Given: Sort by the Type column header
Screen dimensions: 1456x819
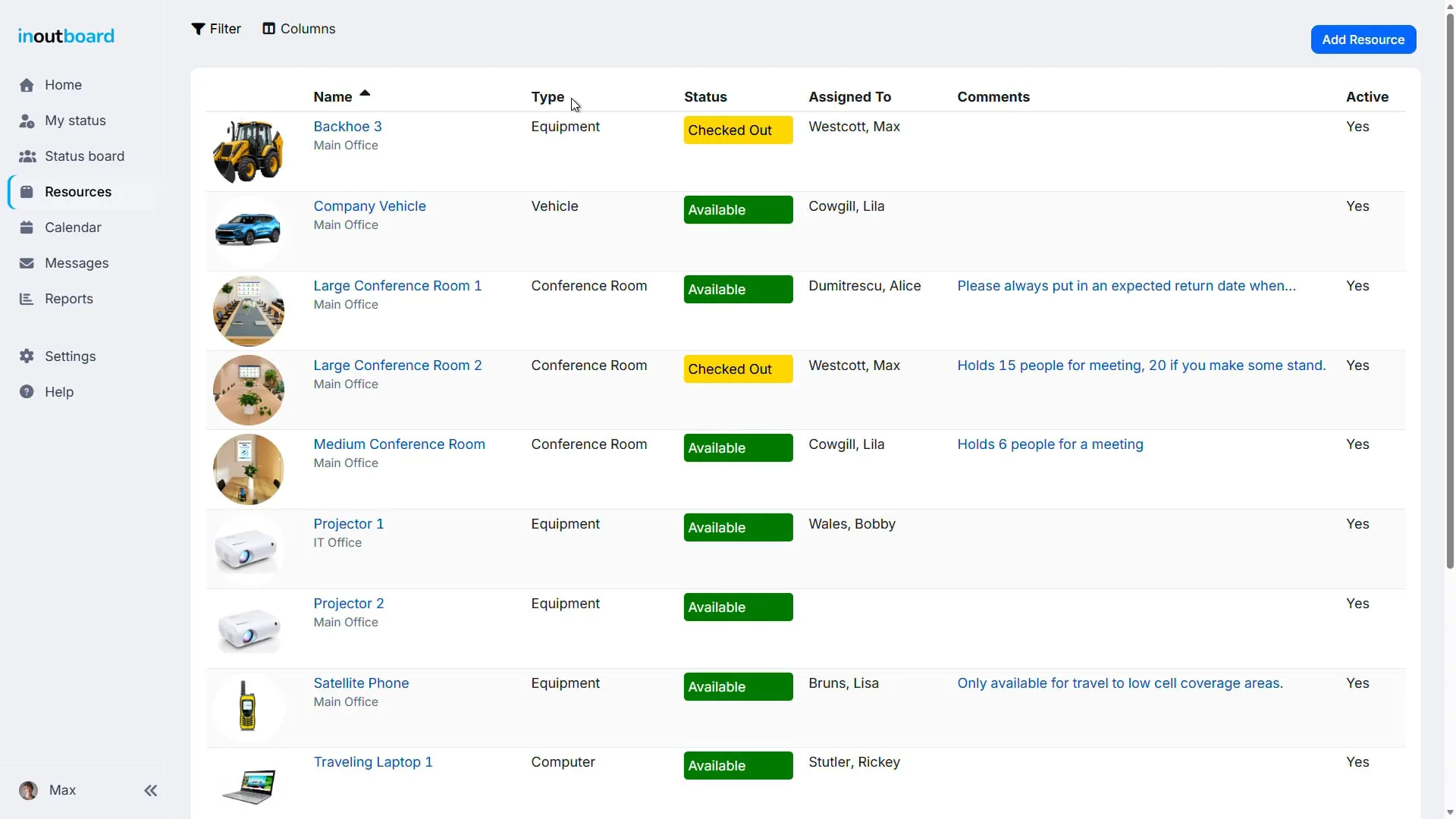Looking at the screenshot, I should (548, 97).
